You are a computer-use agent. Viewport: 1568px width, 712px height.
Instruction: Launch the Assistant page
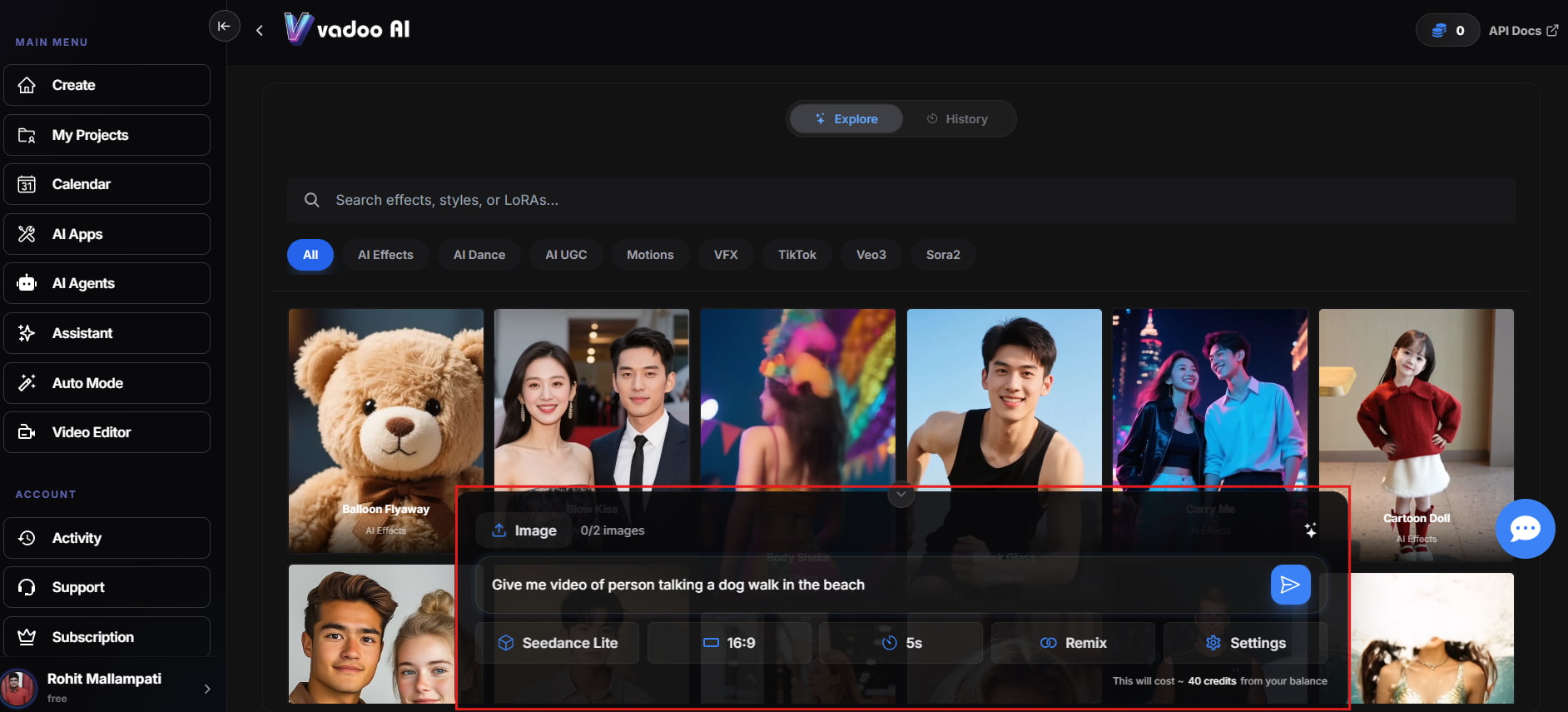point(107,333)
